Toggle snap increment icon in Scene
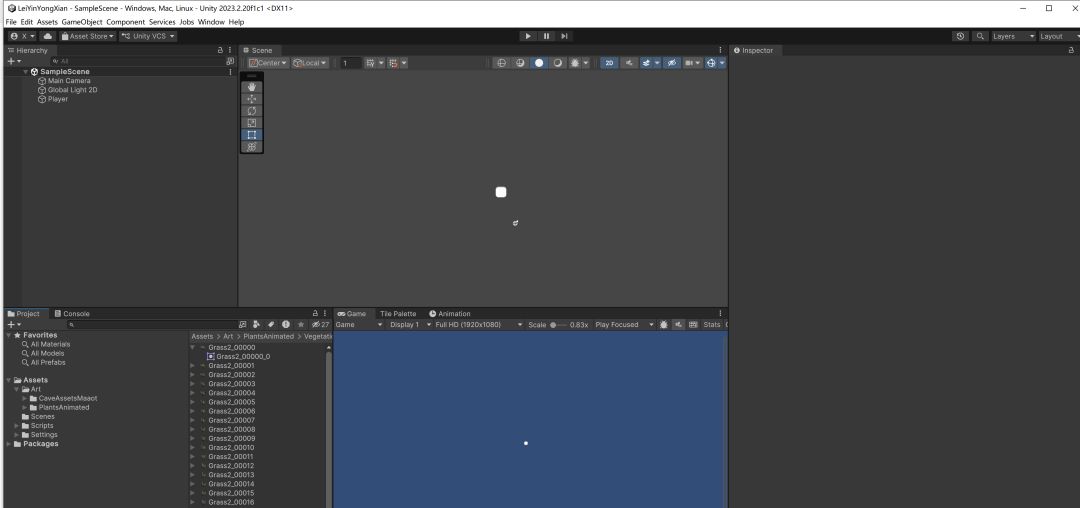This screenshot has width=1080, height=508. point(393,63)
